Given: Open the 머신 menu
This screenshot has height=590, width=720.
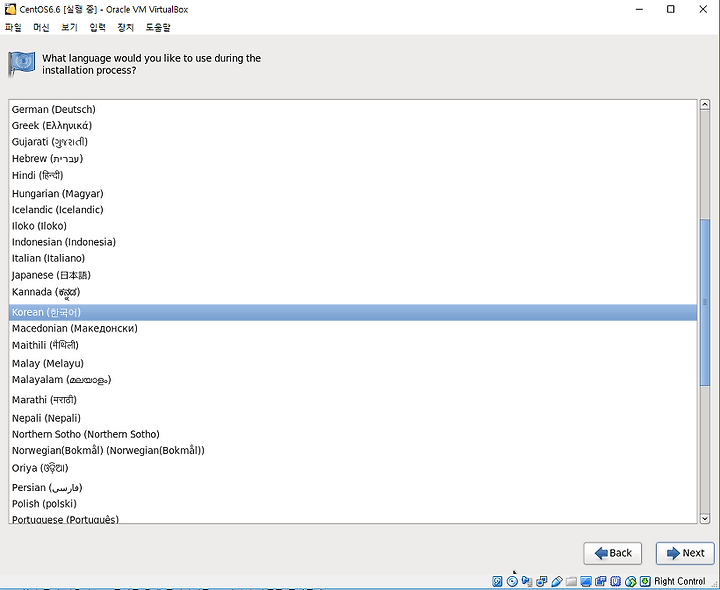Looking at the screenshot, I should 41,27.
